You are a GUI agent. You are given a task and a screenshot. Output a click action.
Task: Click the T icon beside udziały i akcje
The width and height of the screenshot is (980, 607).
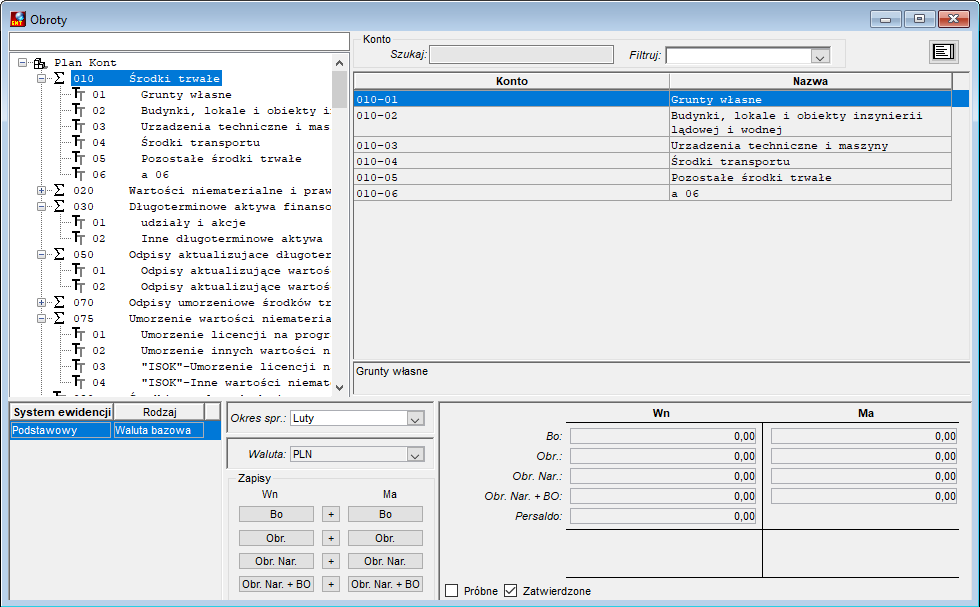[x=79, y=223]
